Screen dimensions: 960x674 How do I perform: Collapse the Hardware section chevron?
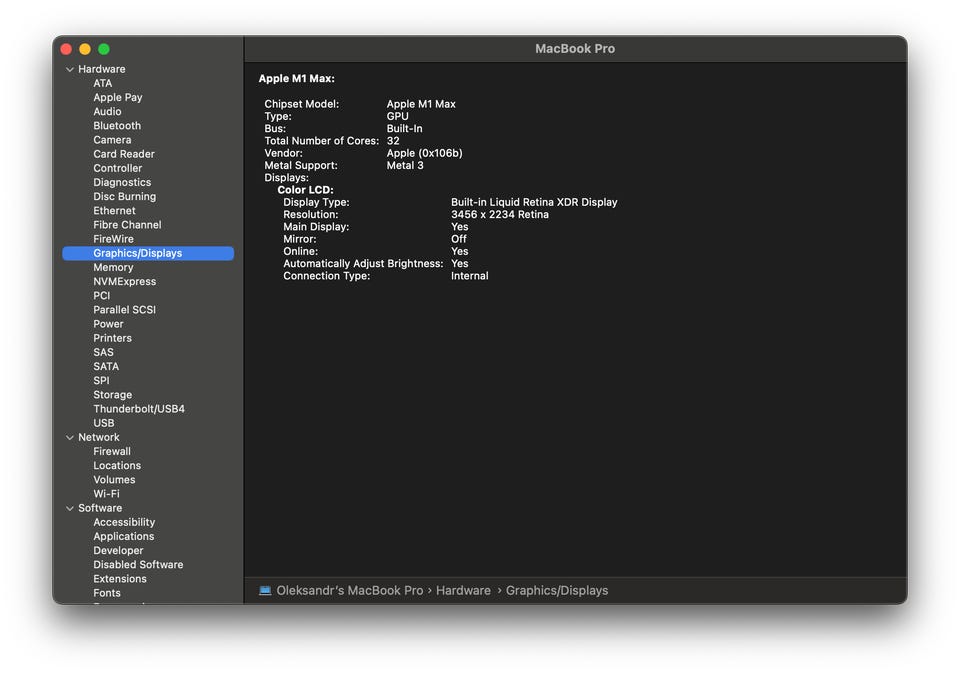click(x=70, y=69)
